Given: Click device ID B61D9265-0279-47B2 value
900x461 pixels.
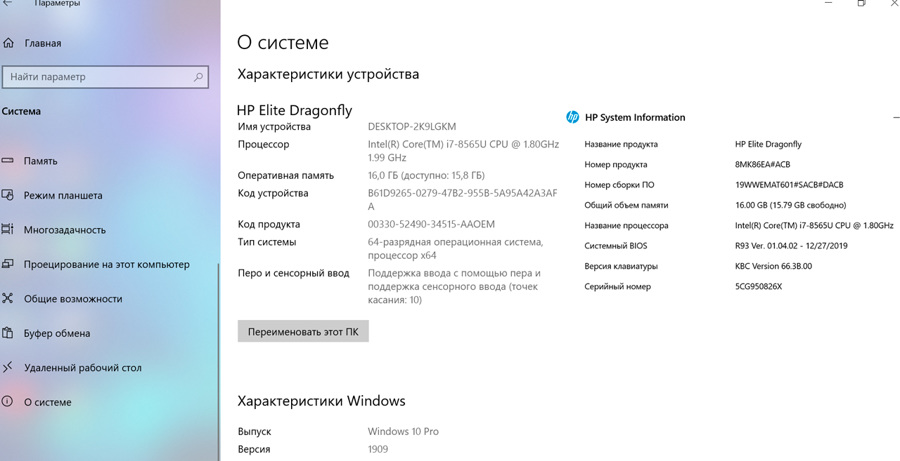Looking at the screenshot, I should pyautogui.click(x=463, y=200).
